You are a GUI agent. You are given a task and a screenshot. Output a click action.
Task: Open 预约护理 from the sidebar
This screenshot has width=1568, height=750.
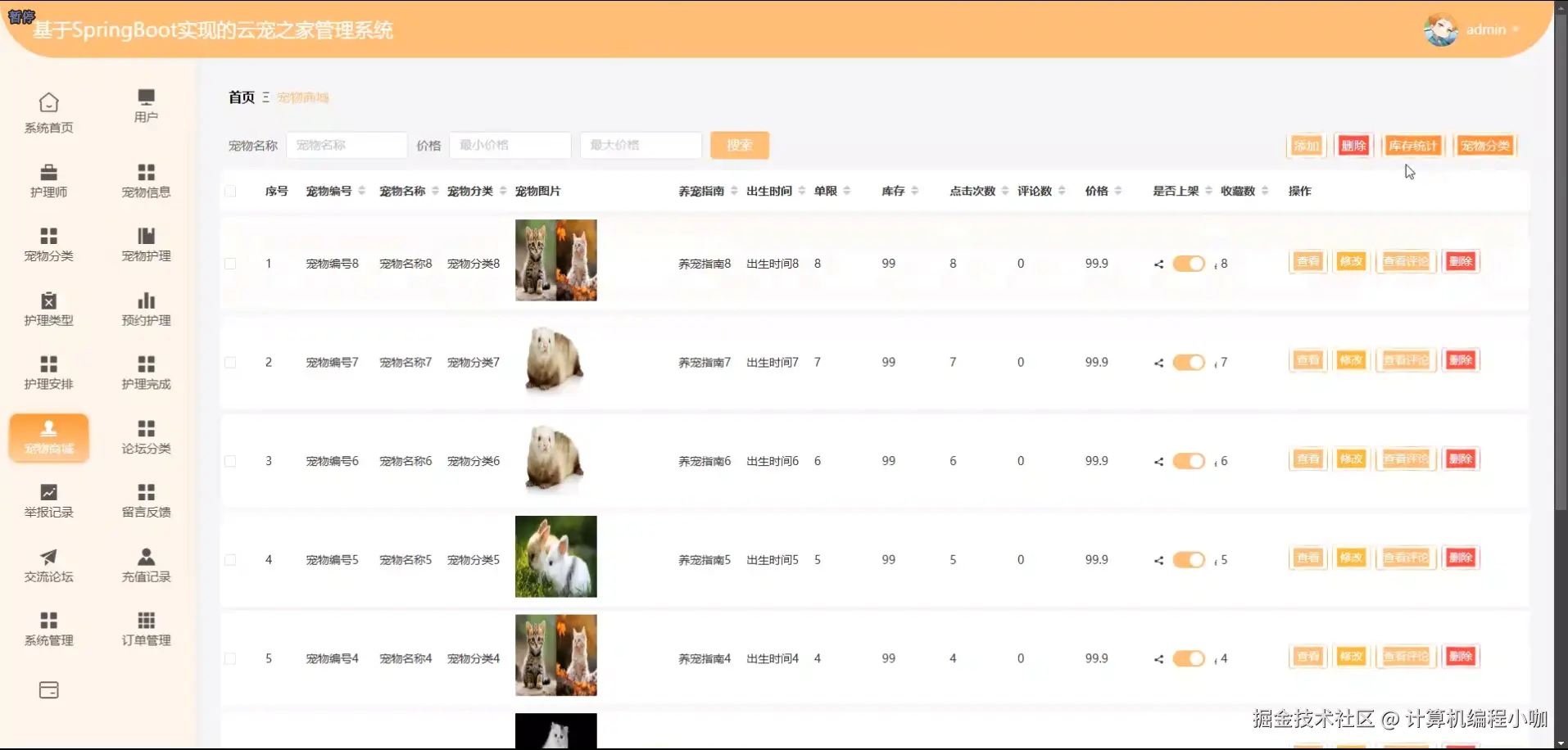[x=146, y=309]
